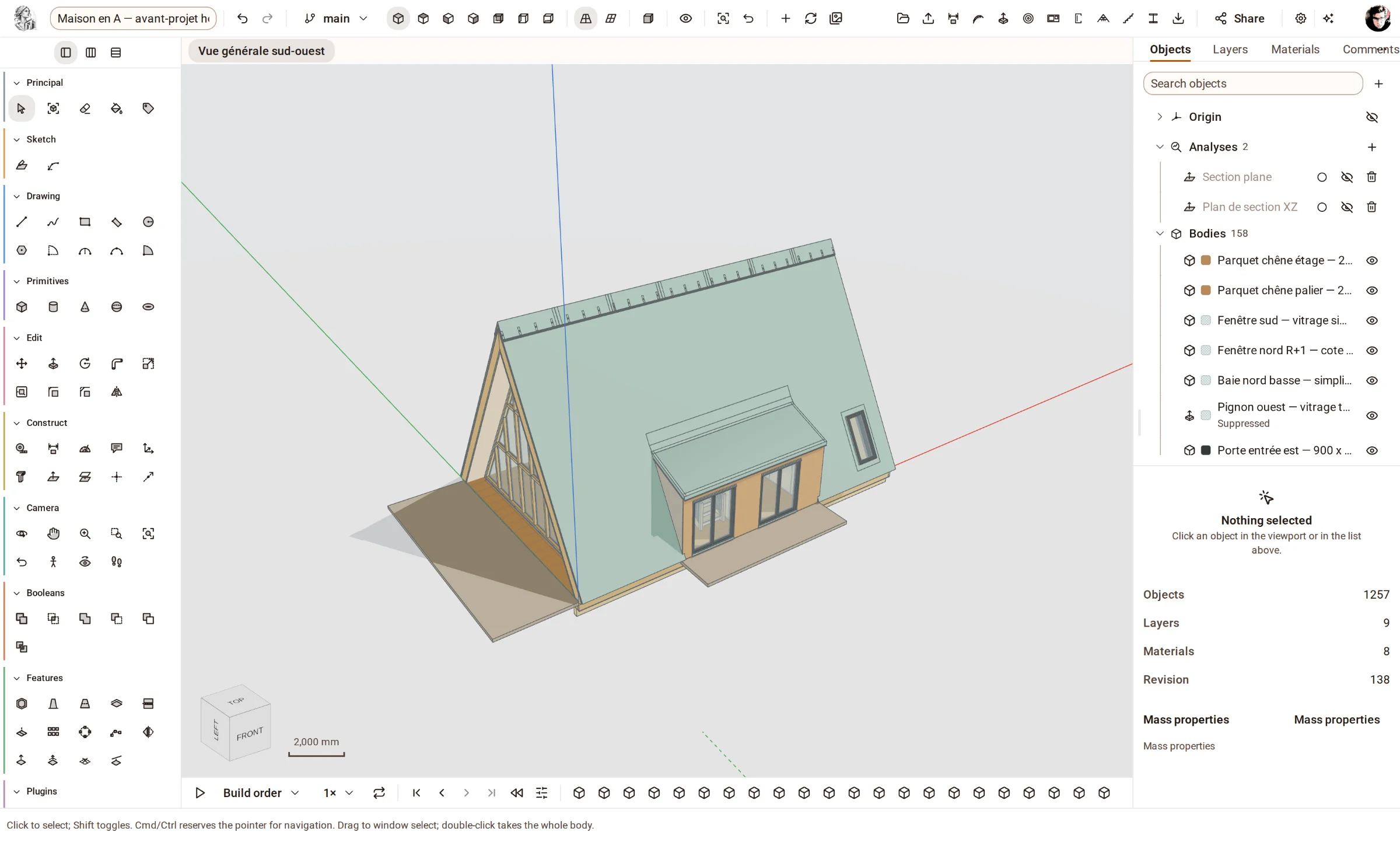Screen dimensions: 1400x842
Task: Open the main branch dropdown
Action: coord(337,19)
